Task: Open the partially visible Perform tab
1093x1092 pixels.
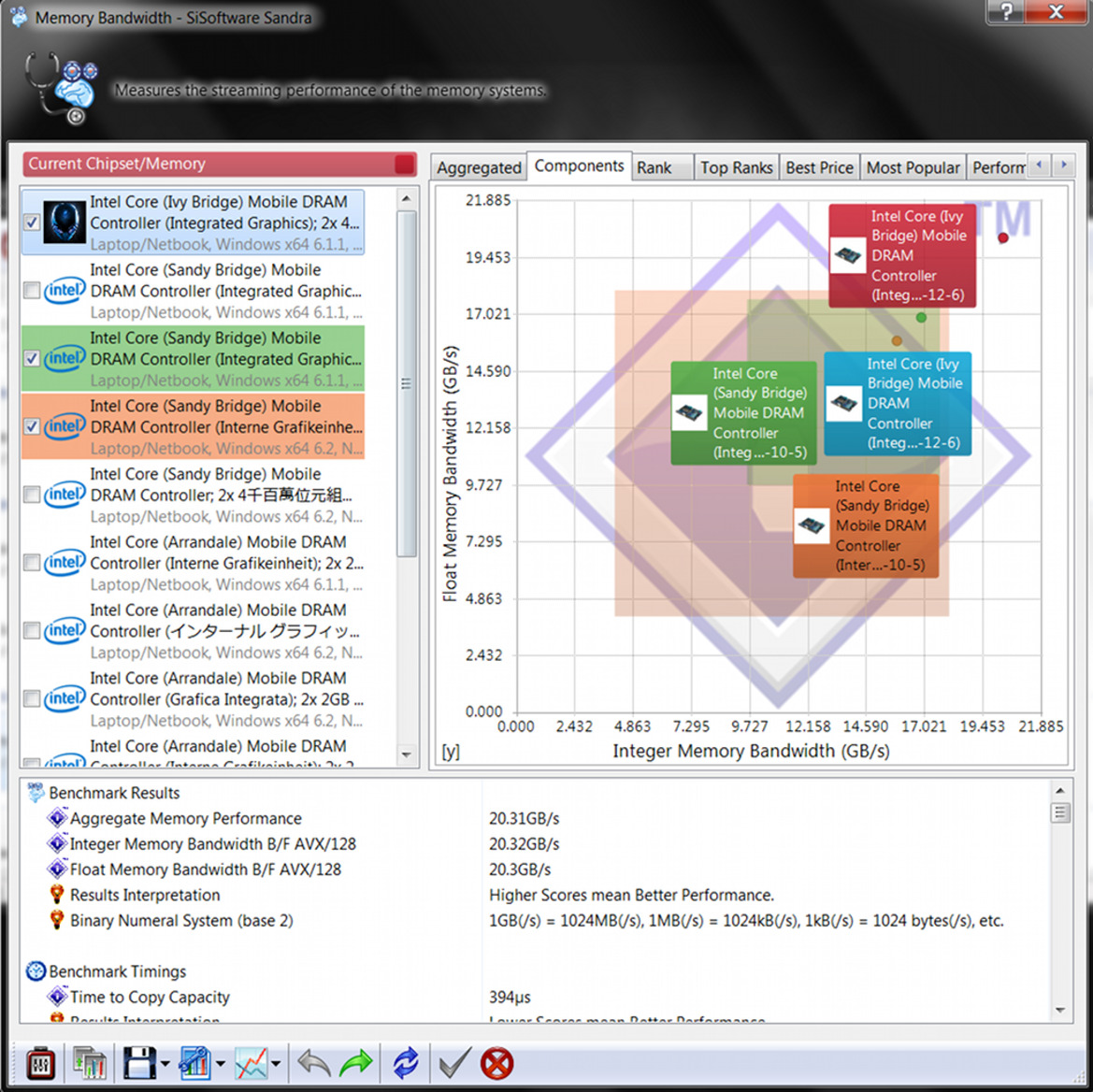Action: (x=997, y=168)
